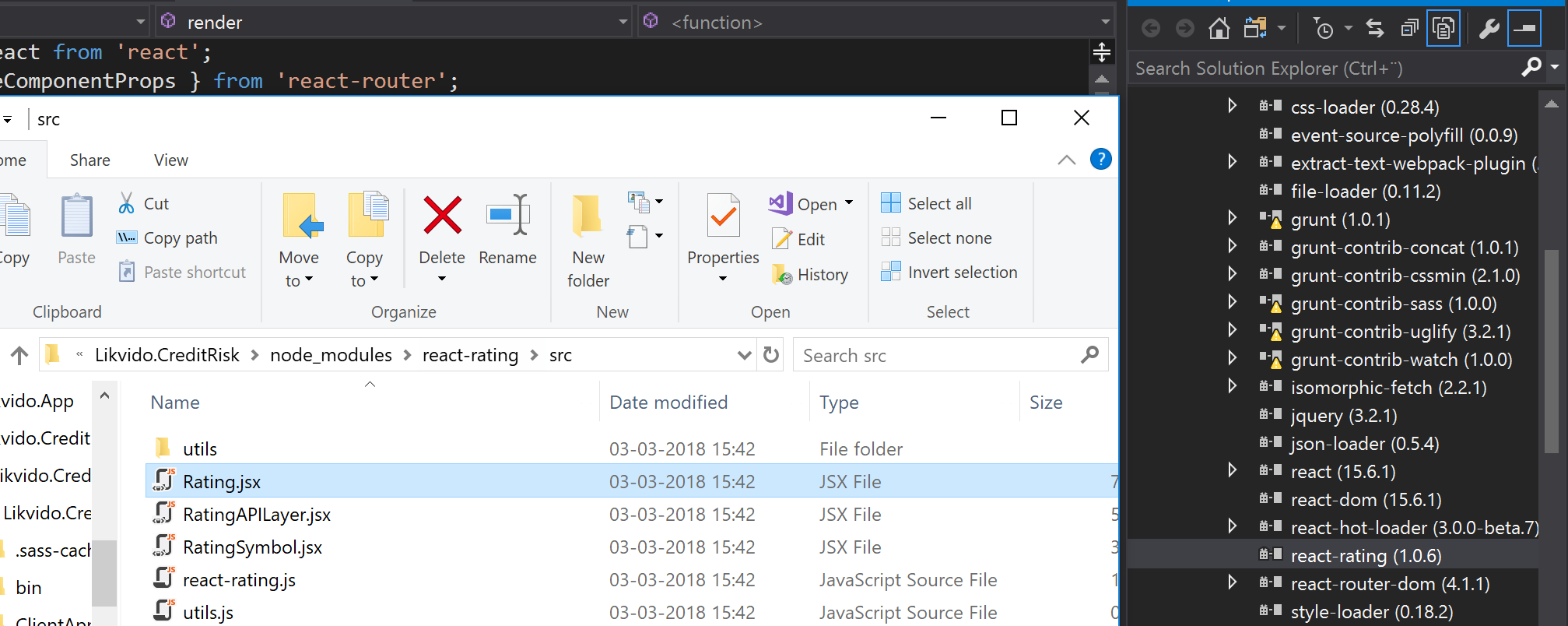Click the Rename icon in ribbon
Screen dimensions: 1568x626
(x=507, y=215)
